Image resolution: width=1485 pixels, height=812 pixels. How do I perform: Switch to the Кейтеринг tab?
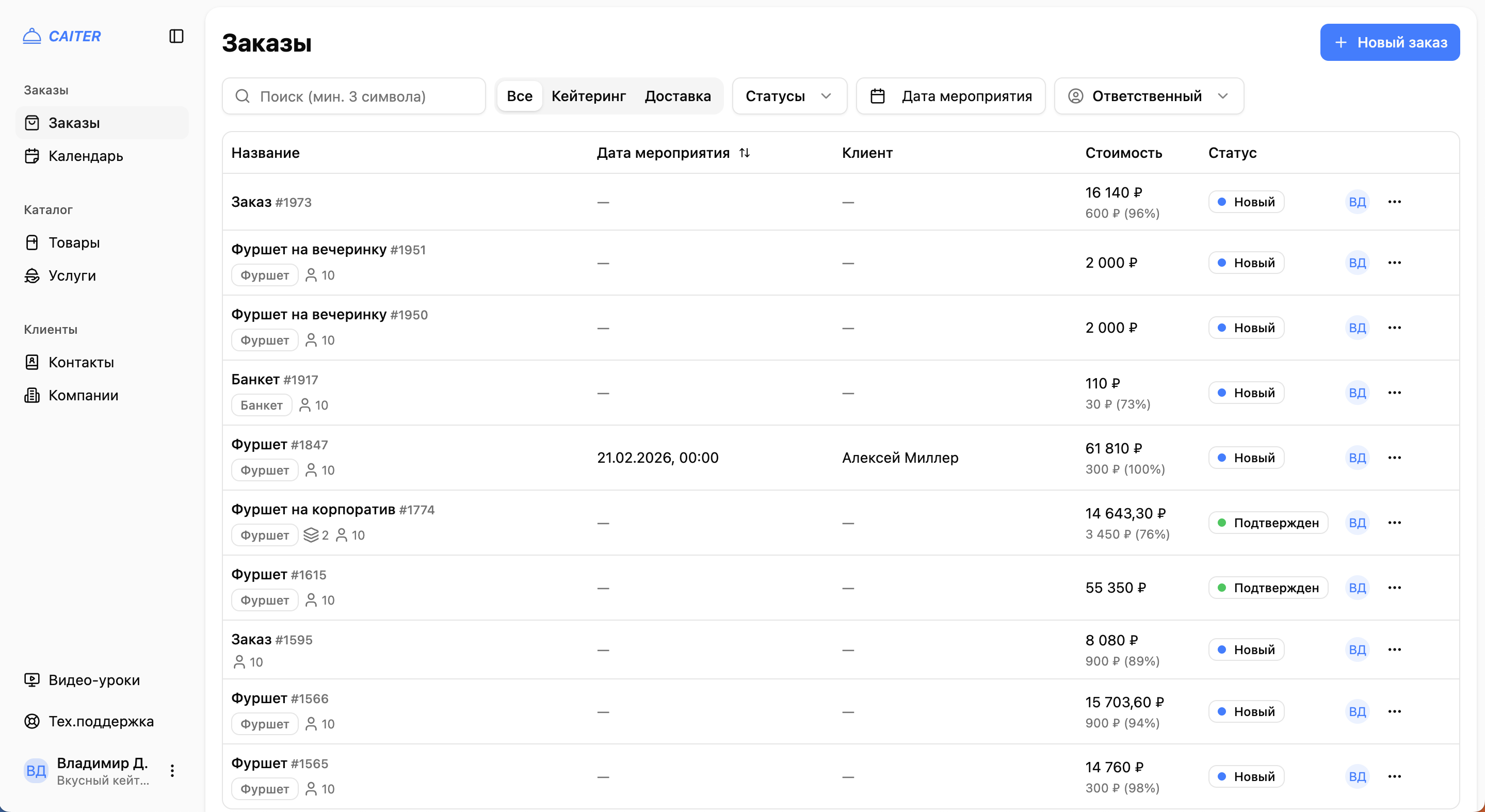click(588, 96)
